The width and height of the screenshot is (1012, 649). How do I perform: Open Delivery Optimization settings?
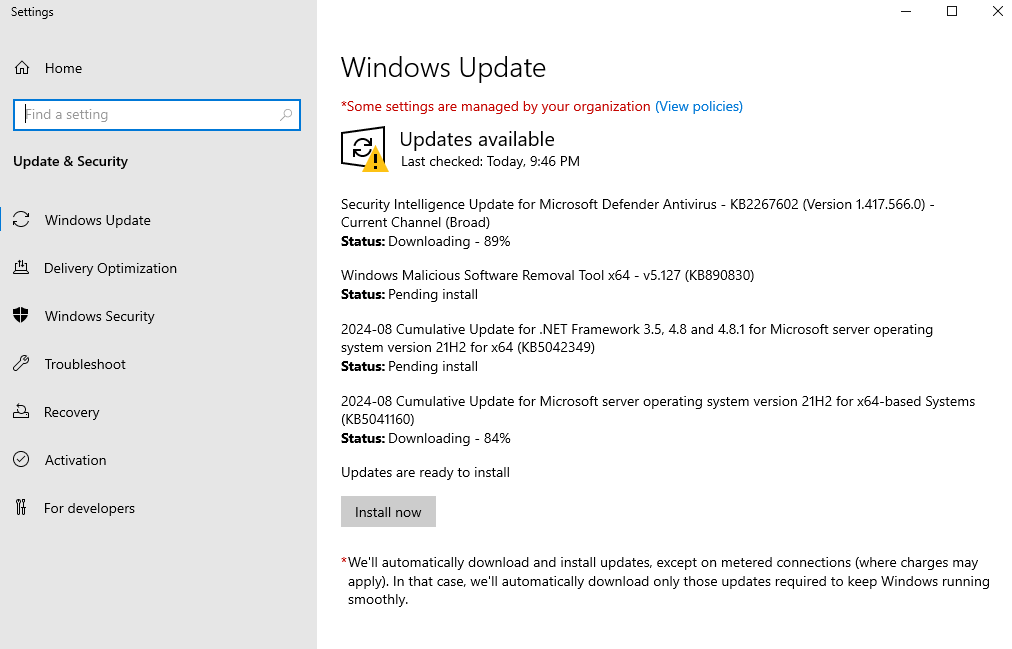pos(110,268)
